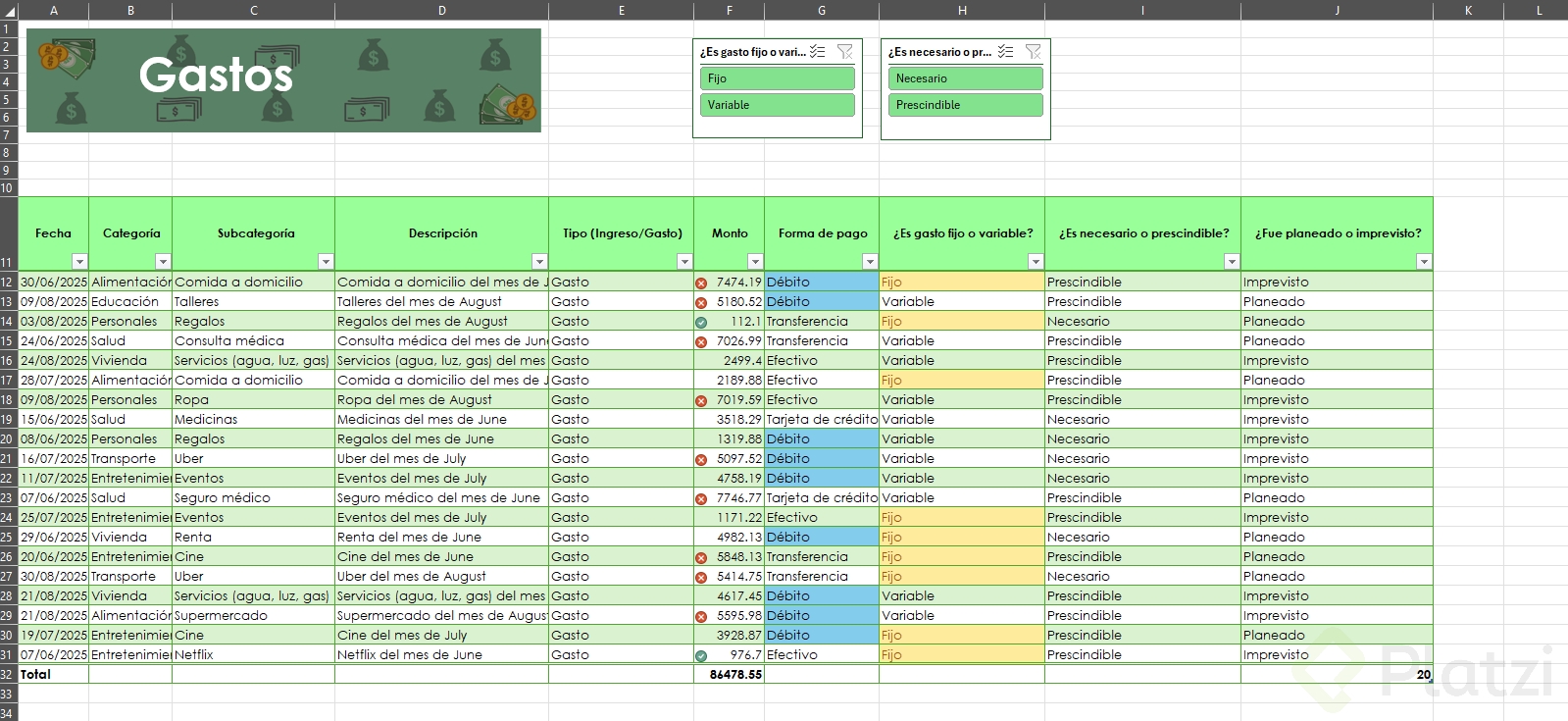
Task: Click the red X icon beside amount 5414.75
Action: point(701,577)
